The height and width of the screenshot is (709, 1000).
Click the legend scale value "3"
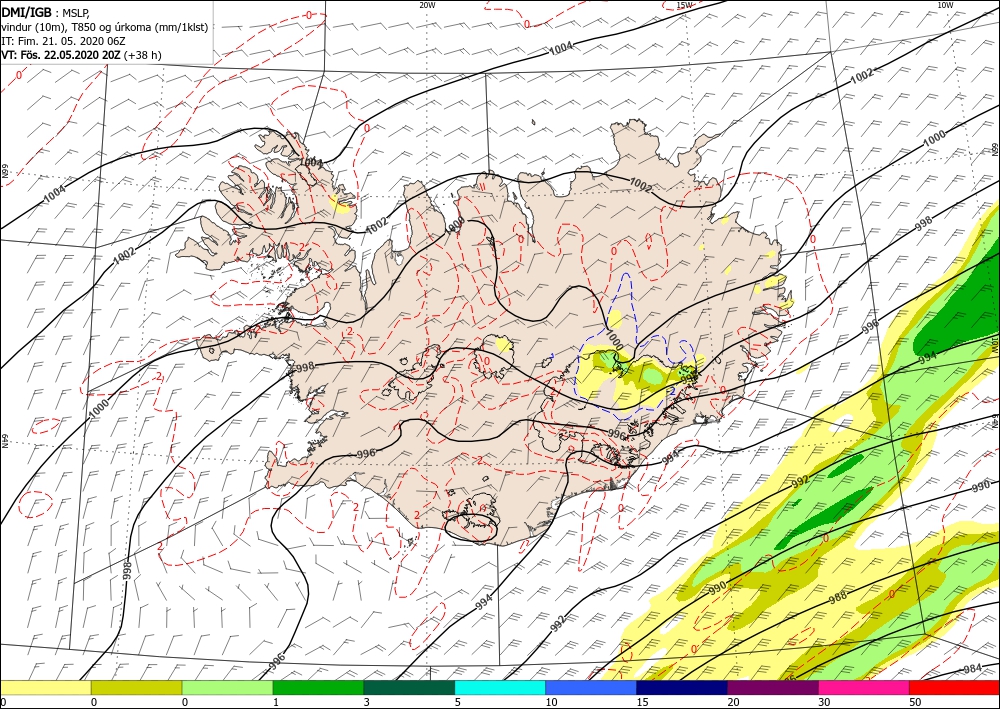[x=367, y=702]
